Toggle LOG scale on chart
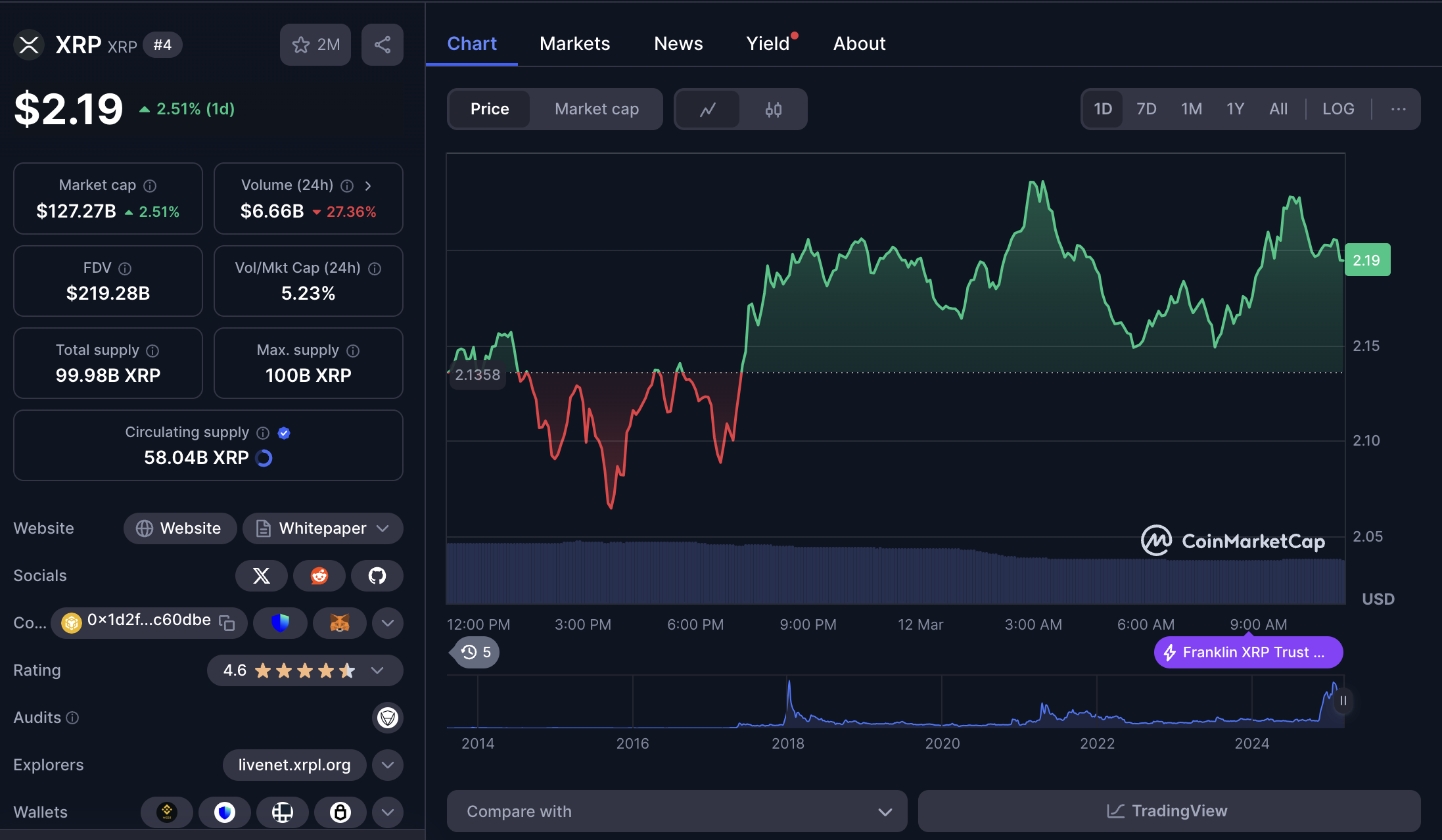This screenshot has width=1442, height=840. click(1338, 109)
